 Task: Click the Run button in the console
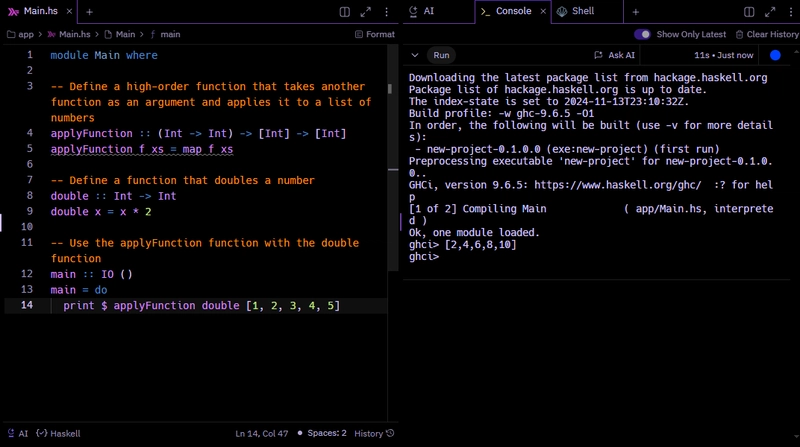pyautogui.click(x=441, y=55)
